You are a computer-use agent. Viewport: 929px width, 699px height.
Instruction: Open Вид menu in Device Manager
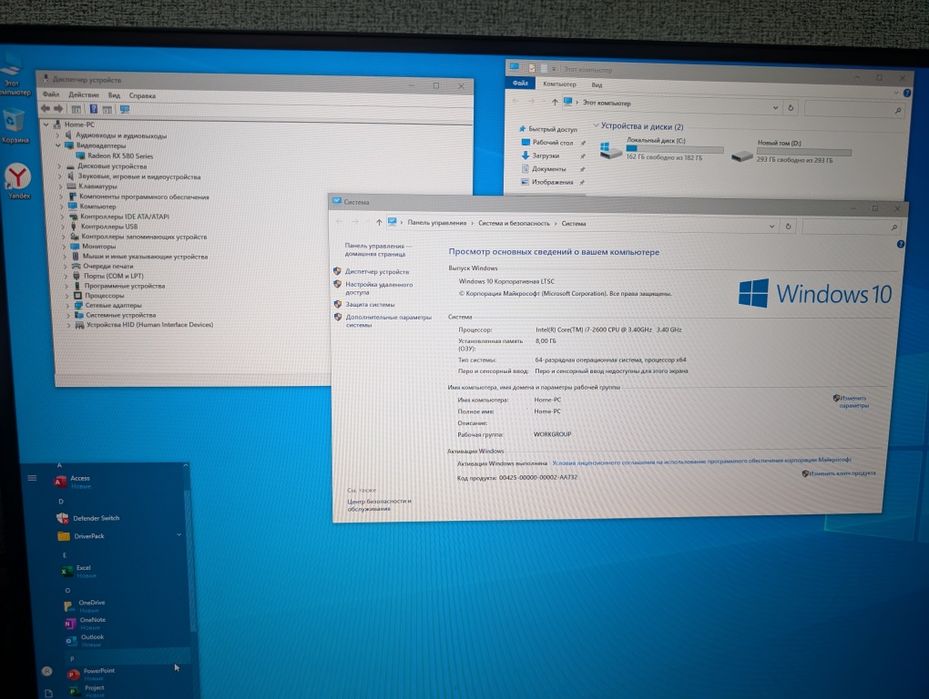coord(114,95)
